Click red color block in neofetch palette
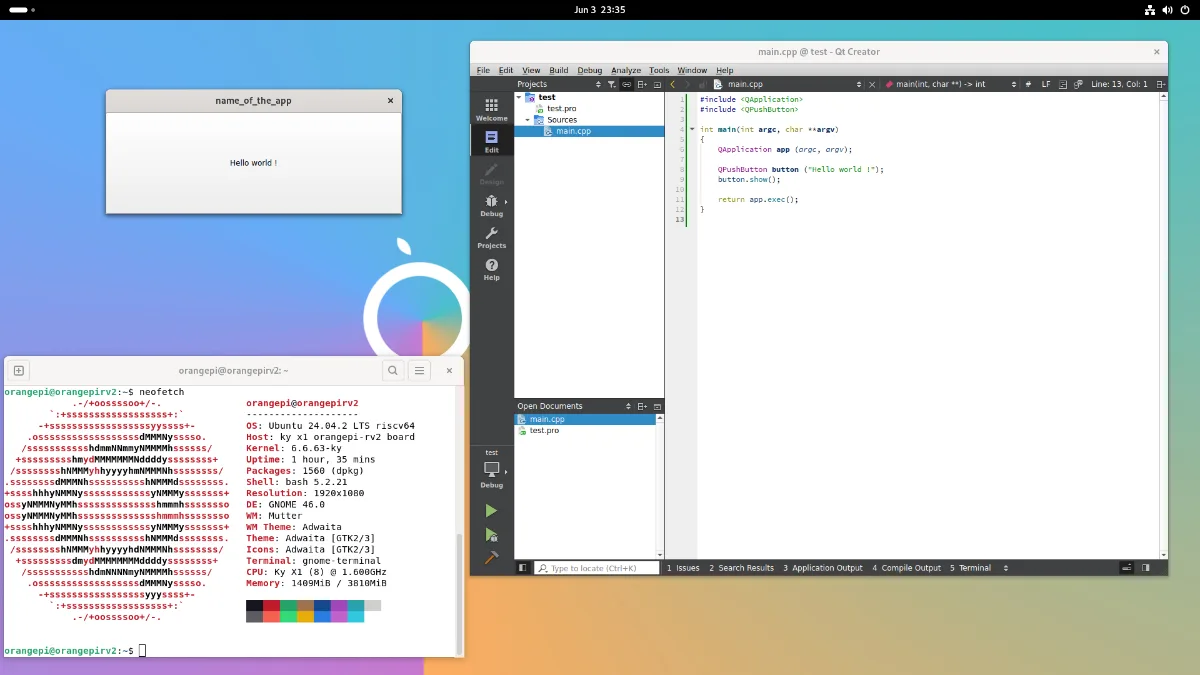1200x675 pixels. 271,606
